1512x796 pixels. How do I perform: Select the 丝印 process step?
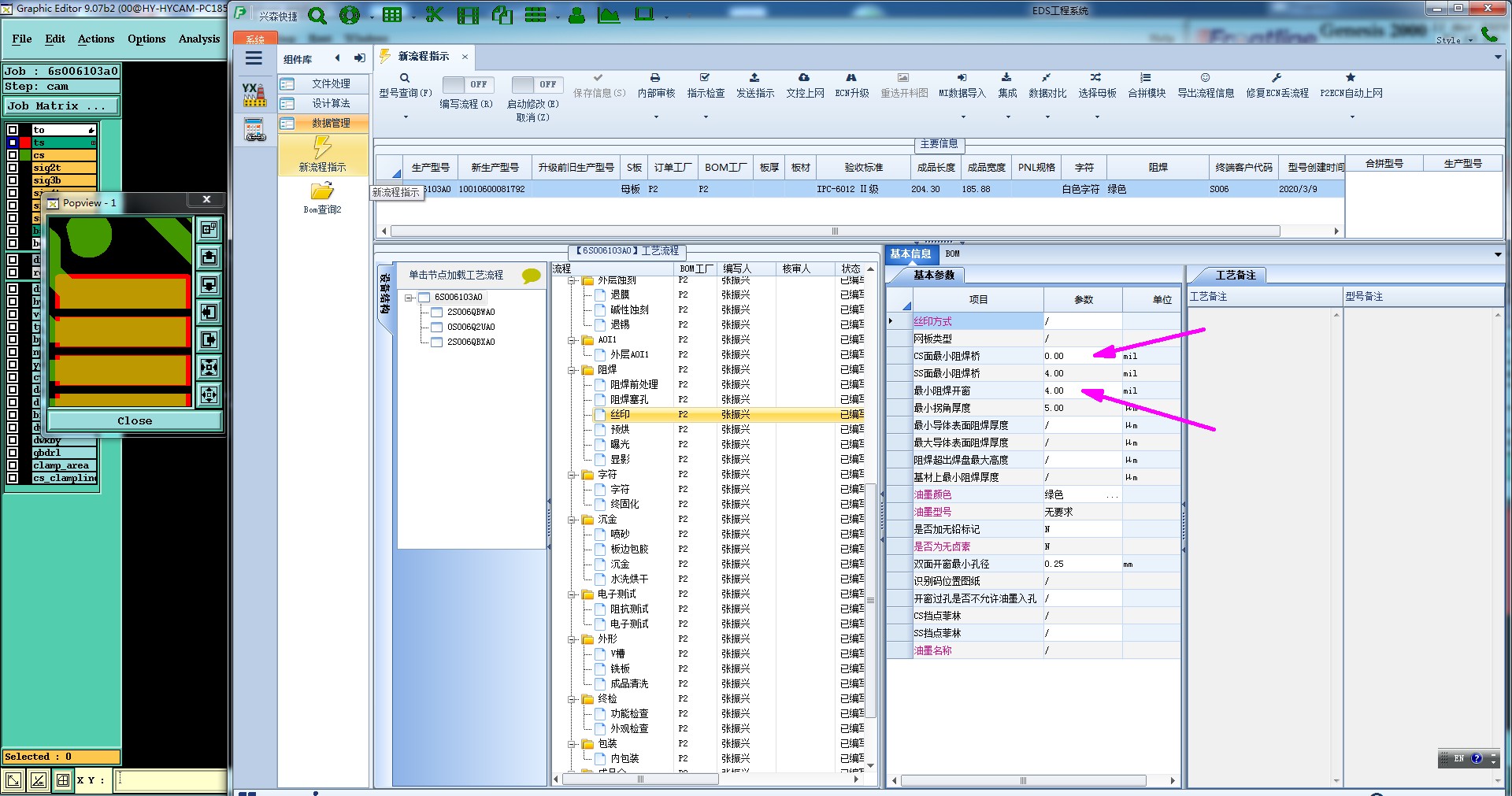620,414
